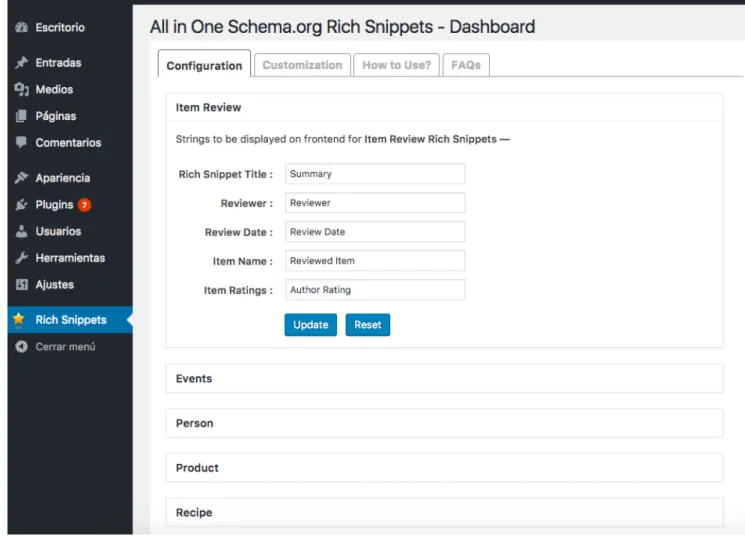Switch to the How to Use? tab
Image resolution: width=745 pixels, height=536 pixels.
click(396, 65)
